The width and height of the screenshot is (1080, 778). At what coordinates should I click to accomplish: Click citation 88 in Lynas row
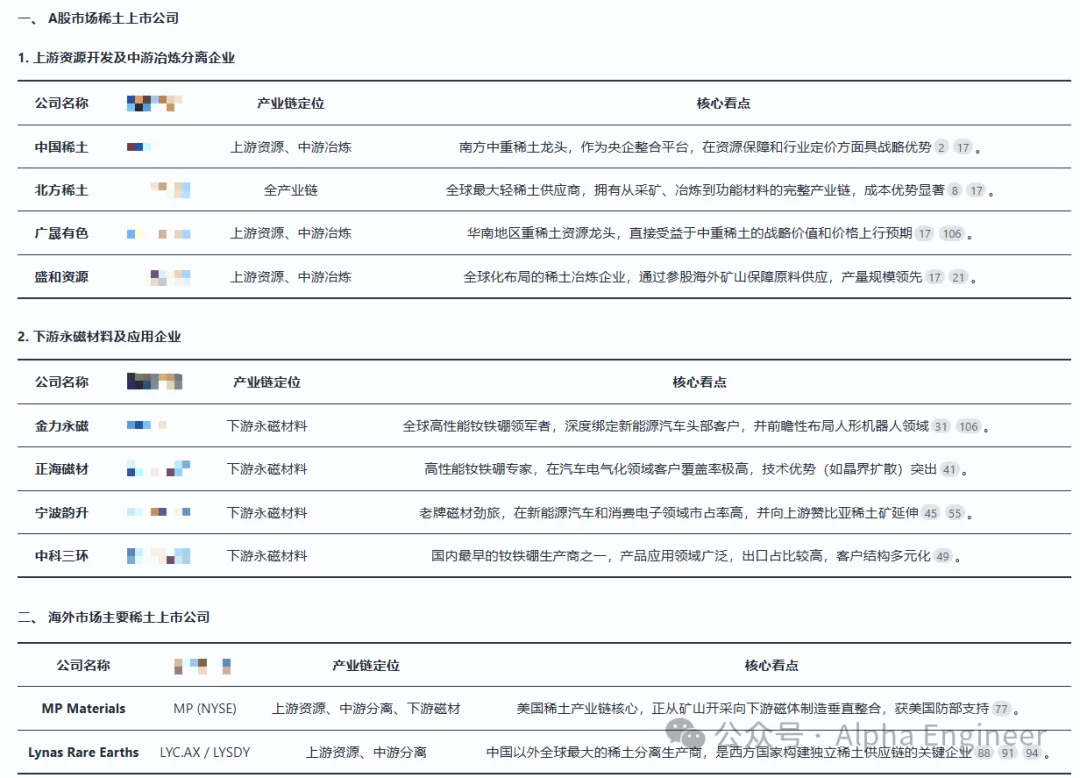tap(984, 752)
